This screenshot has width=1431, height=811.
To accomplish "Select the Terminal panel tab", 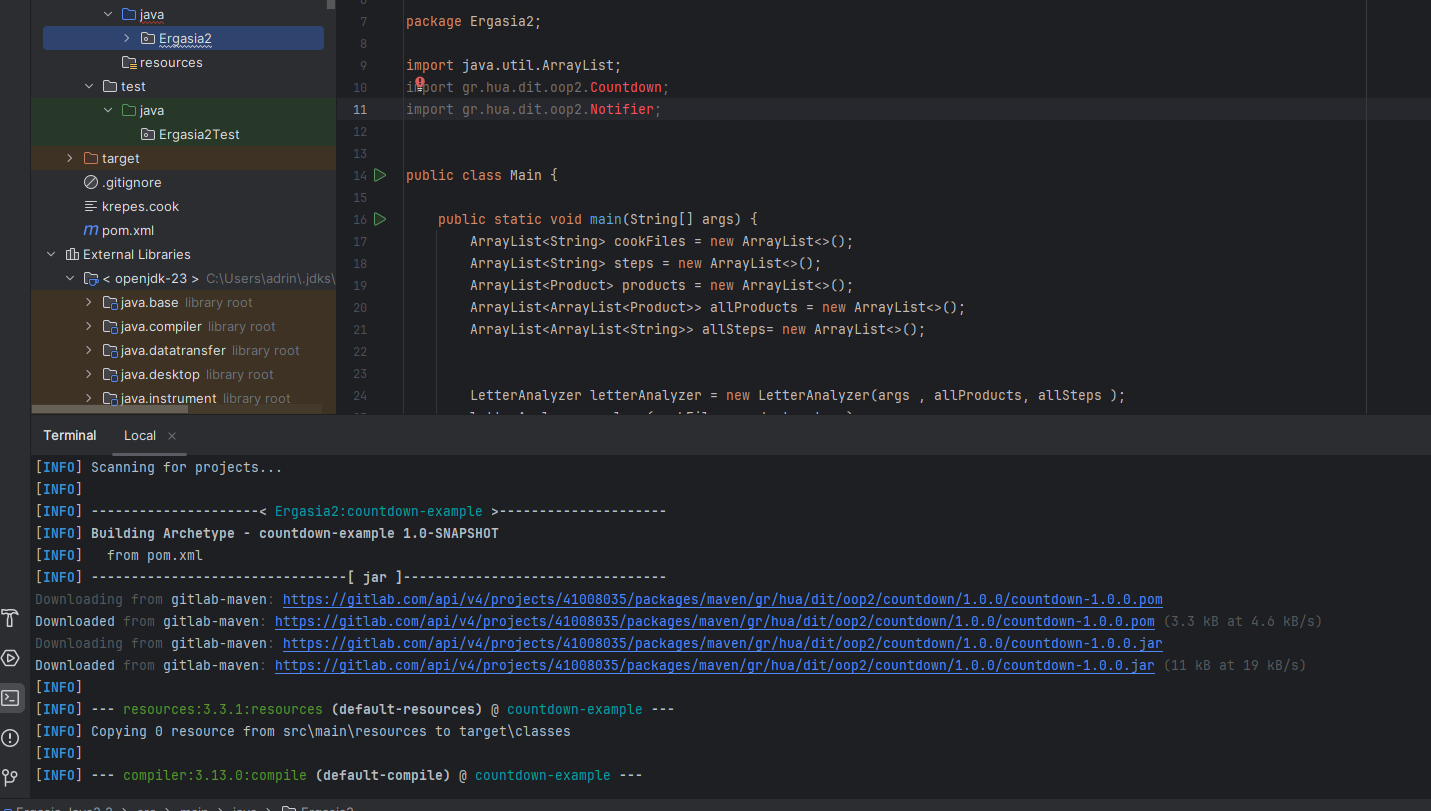I will [x=70, y=435].
